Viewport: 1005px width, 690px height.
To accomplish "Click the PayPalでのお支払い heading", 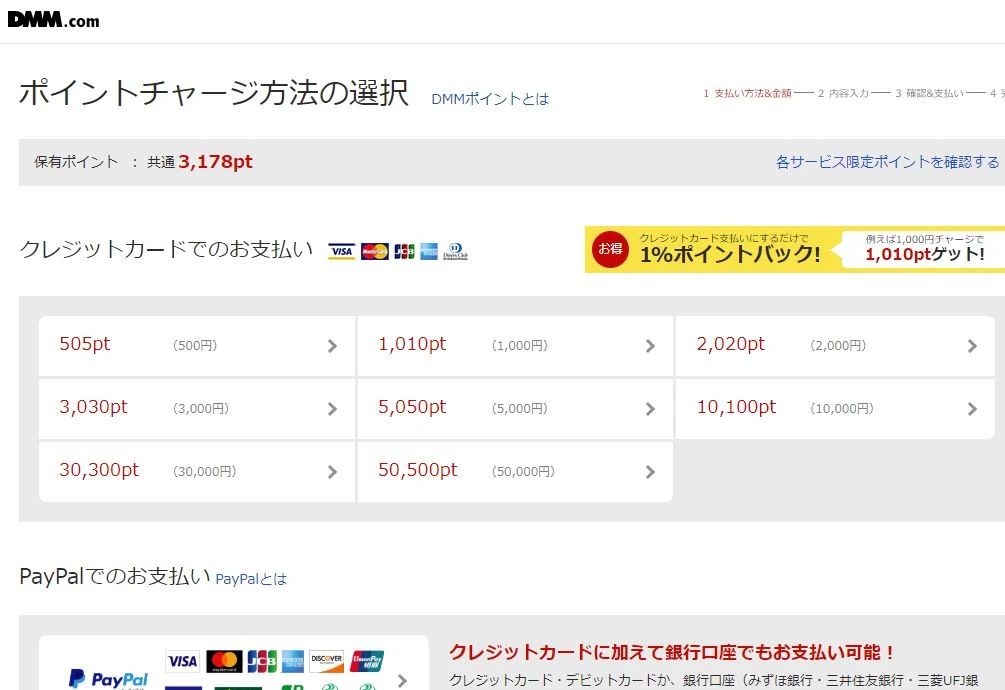I will click(115, 577).
